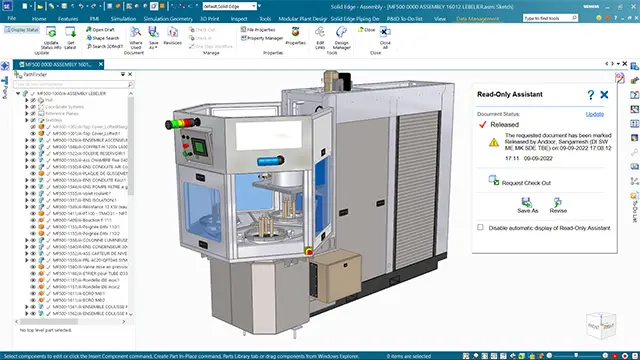
Task: Hide the ENSEMBLE ASCENSEUR component
Action: pos(33,140)
